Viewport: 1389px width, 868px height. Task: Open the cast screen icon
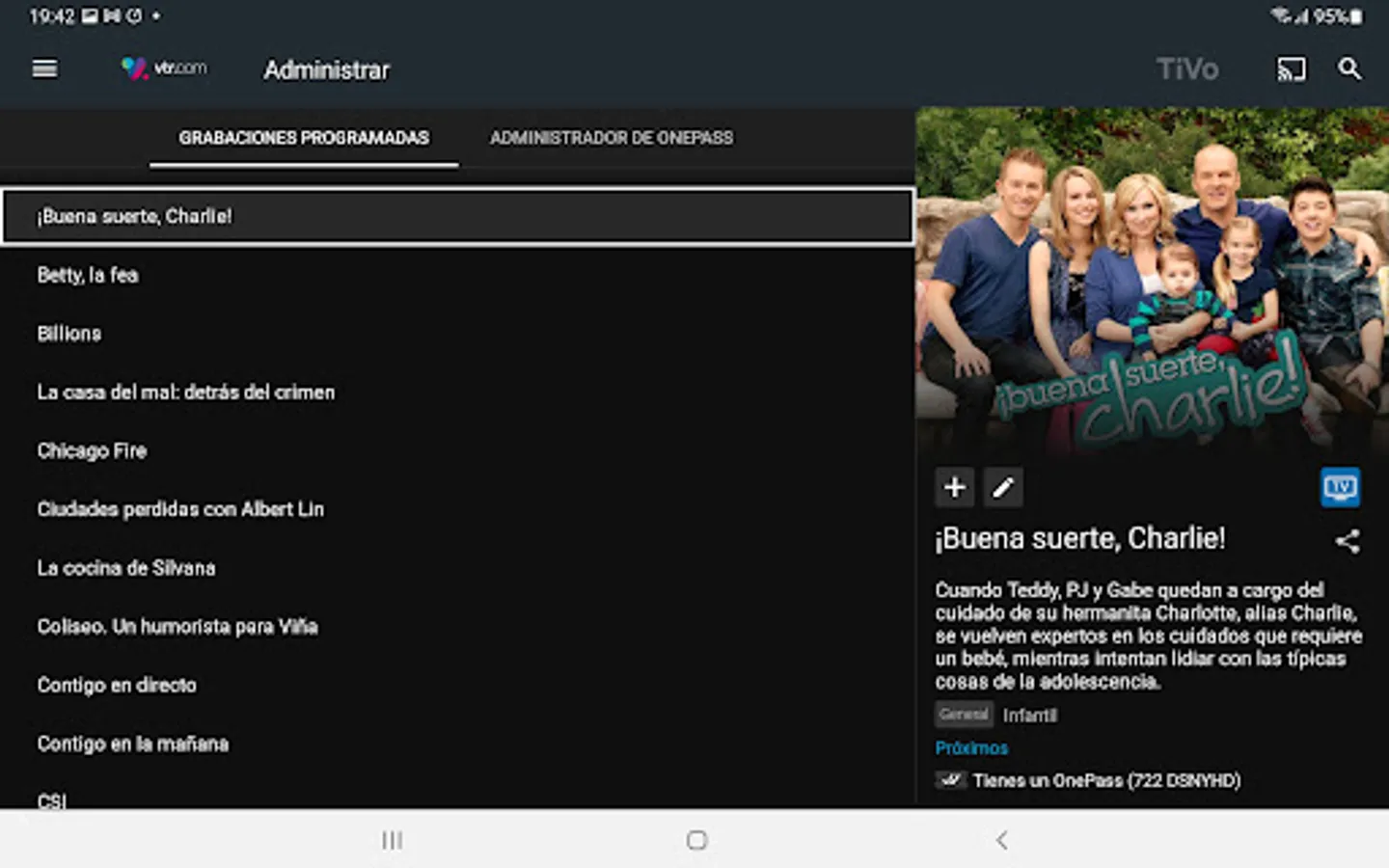(1291, 69)
